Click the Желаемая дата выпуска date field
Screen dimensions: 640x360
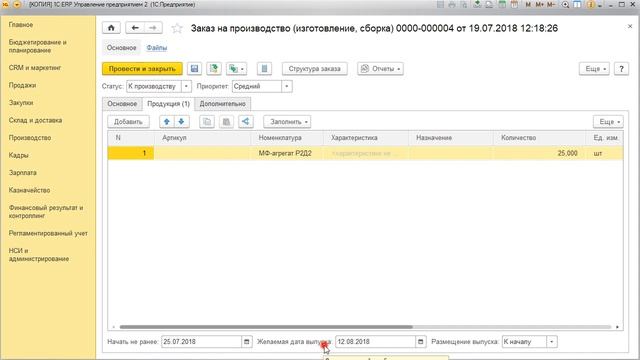point(375,342)
